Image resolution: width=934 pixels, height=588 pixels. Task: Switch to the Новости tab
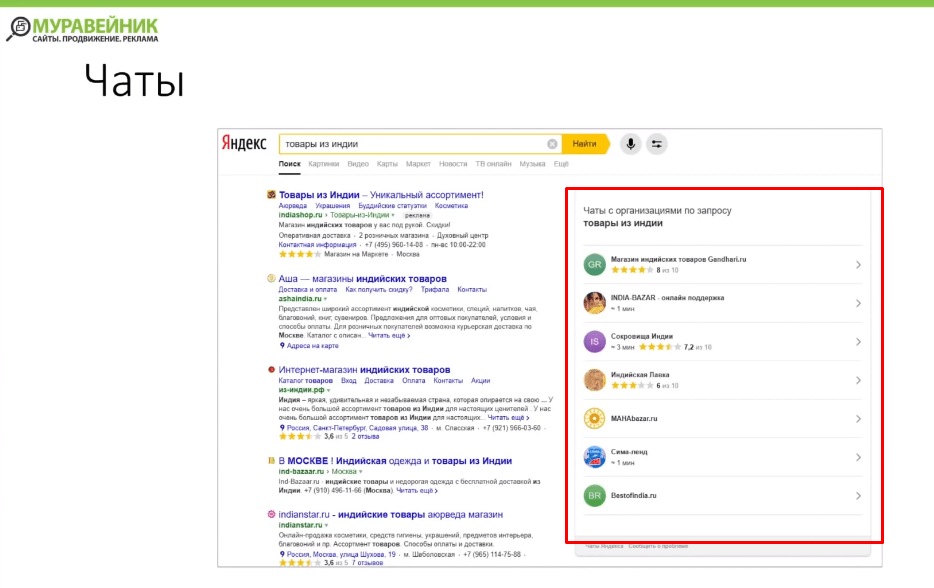pyautogui.click(x=453, y=164)
